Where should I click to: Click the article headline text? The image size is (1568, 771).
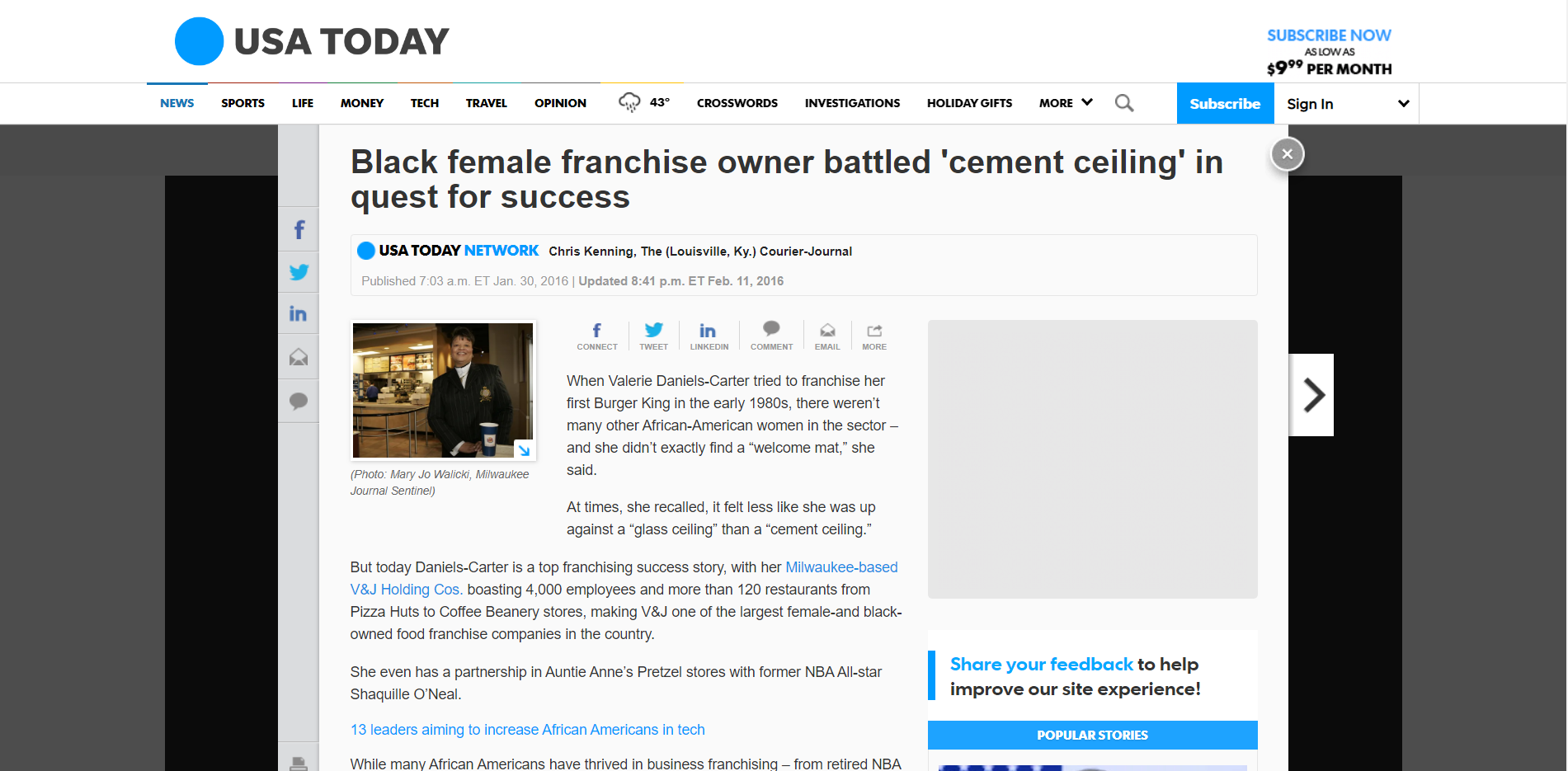point(787,179)
